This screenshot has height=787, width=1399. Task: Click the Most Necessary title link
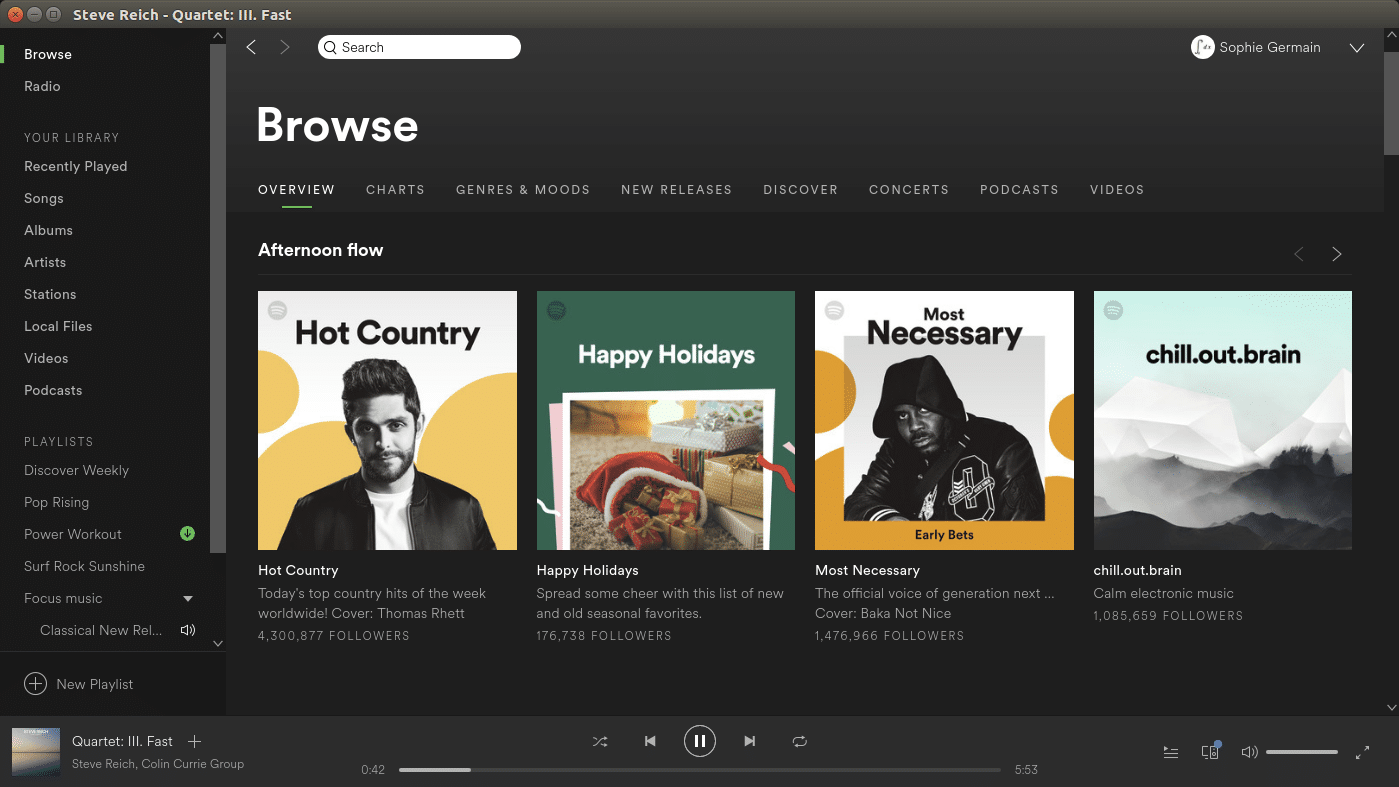pos(867,570)
